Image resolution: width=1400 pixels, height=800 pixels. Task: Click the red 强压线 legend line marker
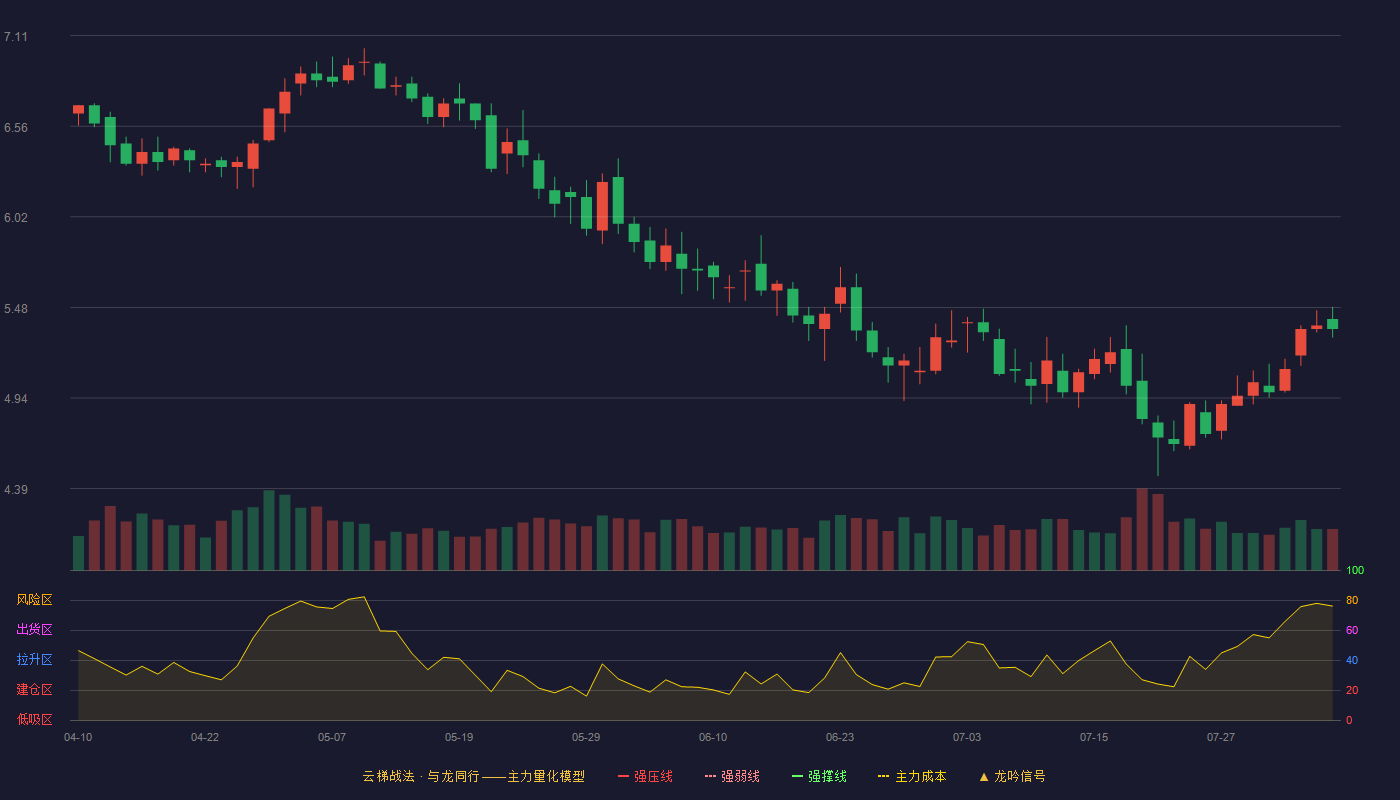(623, 776)
